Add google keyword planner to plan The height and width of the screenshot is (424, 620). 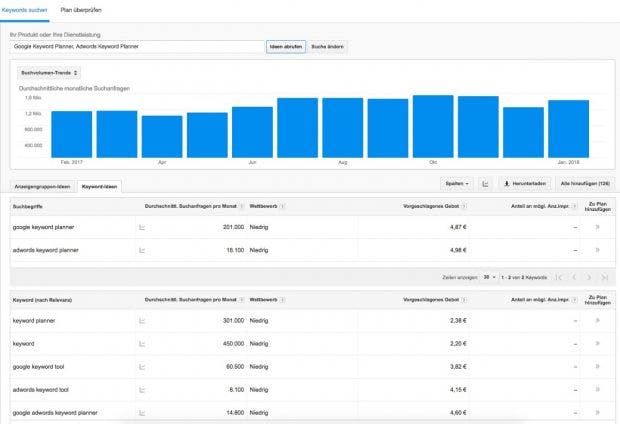tap(597, 227)
